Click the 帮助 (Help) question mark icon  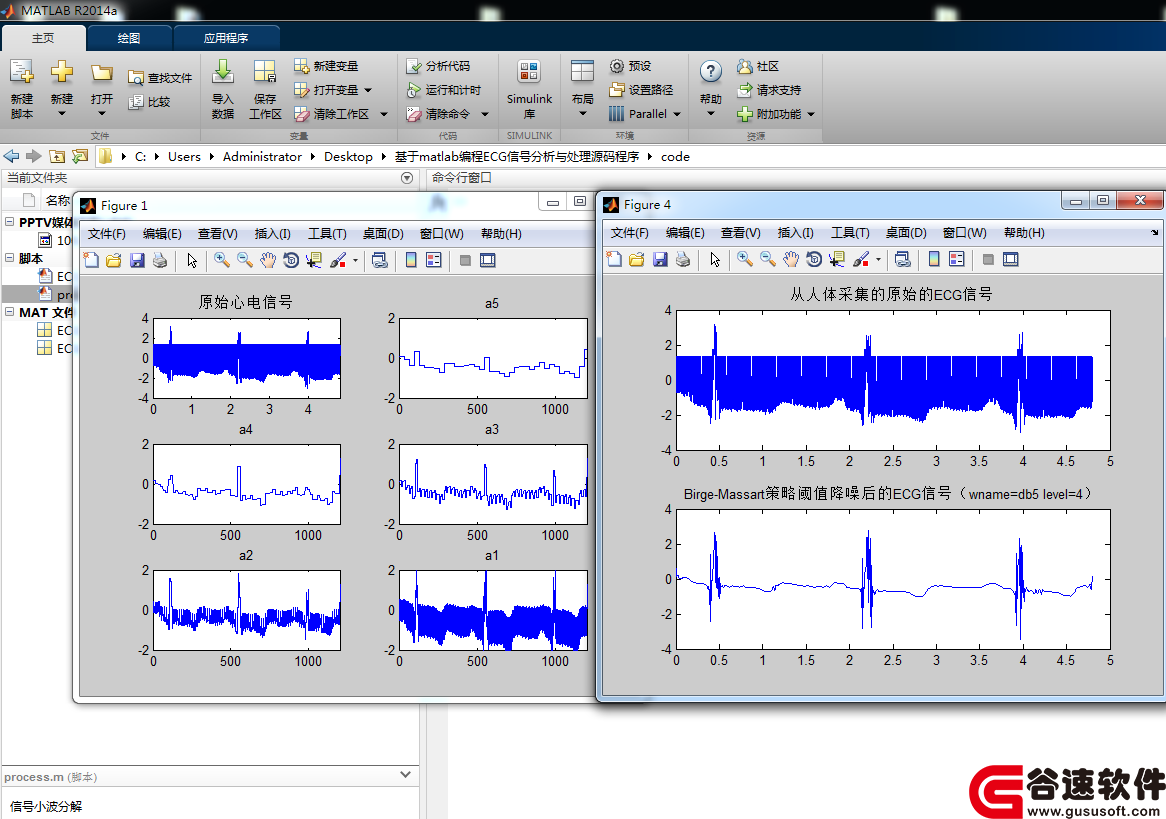[x=711, y=71]
